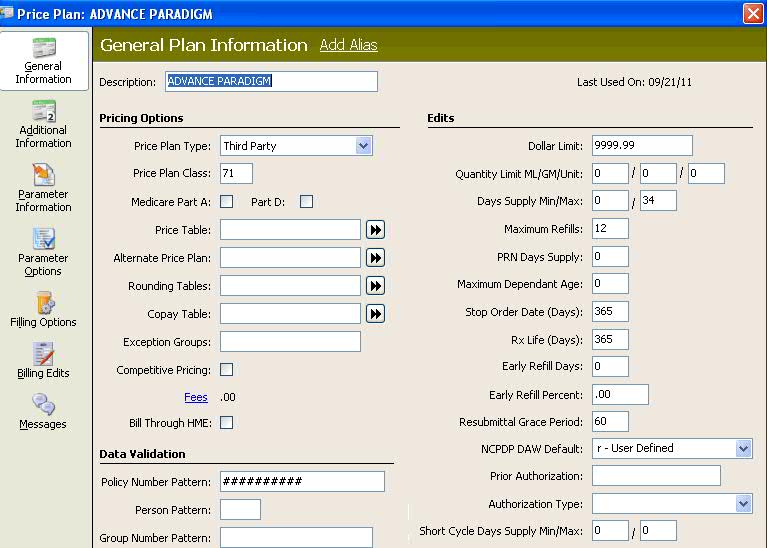767x548 pixels.
Task: Click the Quantity Limit Unit field
Action: (706, 173)
